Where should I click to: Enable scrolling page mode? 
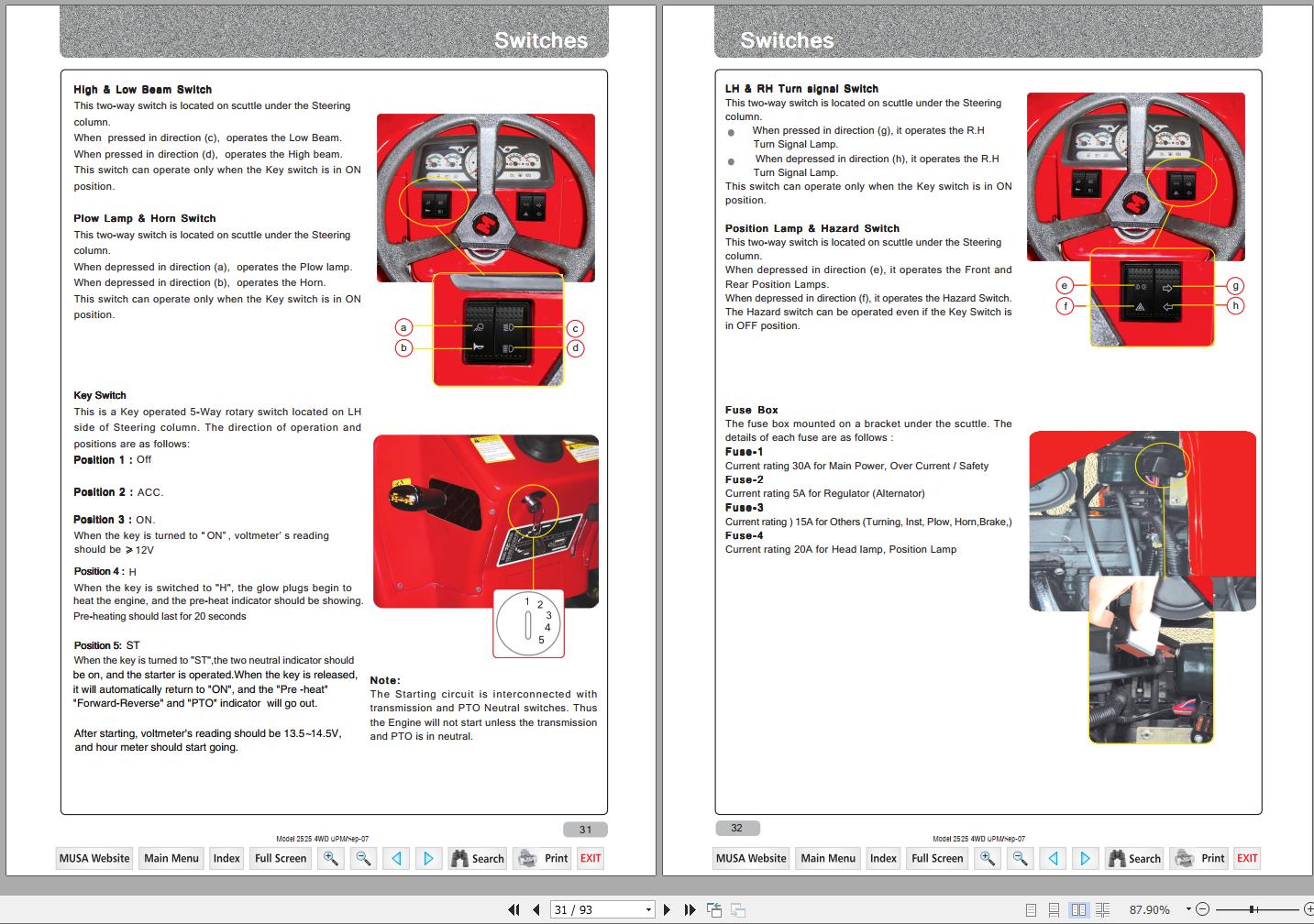1055,910
